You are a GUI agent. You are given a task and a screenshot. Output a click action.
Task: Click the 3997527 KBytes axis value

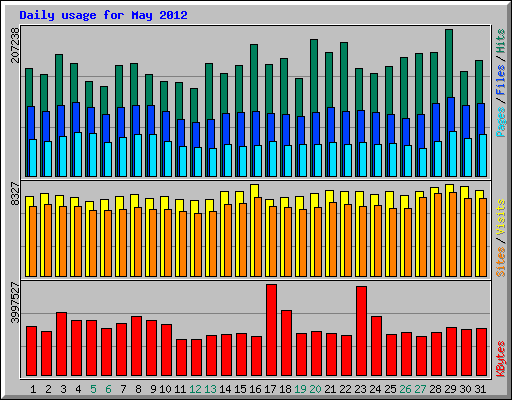[15, 303]
